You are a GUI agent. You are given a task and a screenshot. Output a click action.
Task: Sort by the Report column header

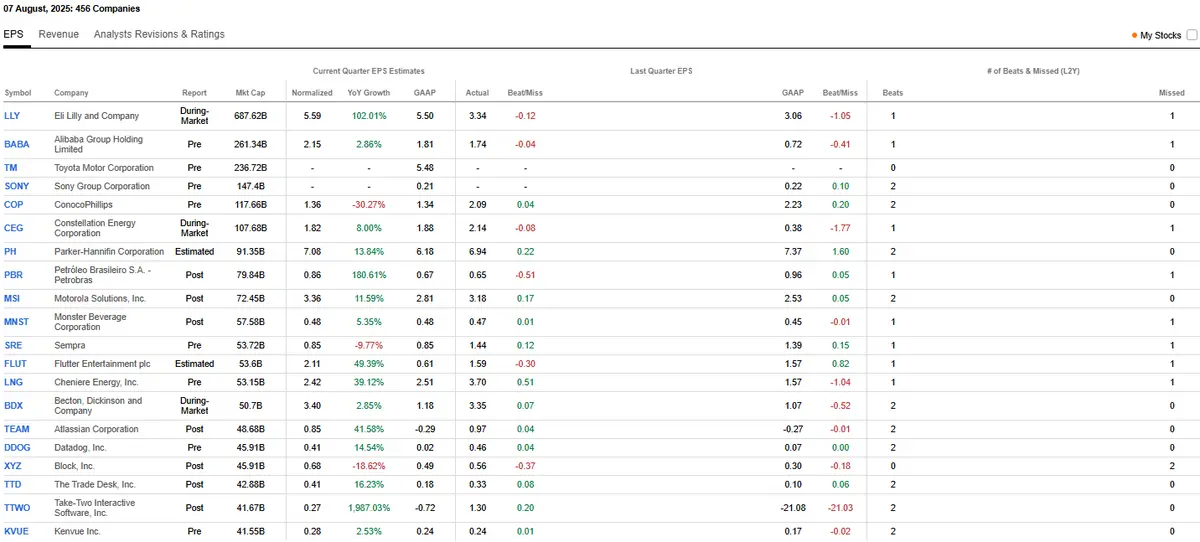click(x=195, y=93)
